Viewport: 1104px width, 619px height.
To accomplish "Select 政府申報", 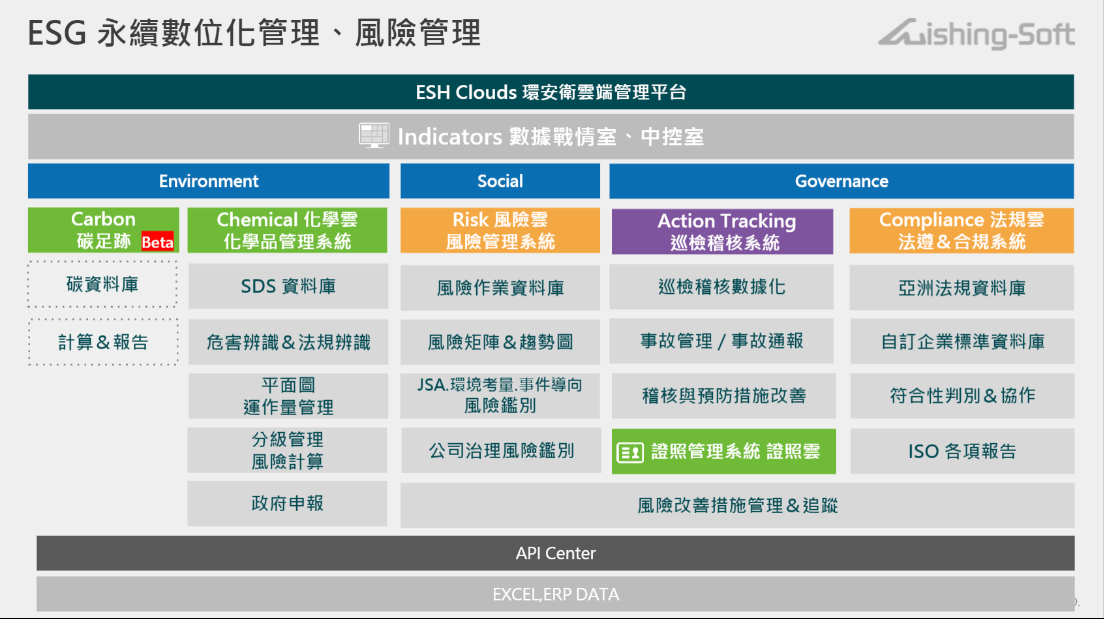I will pos(287,504).
